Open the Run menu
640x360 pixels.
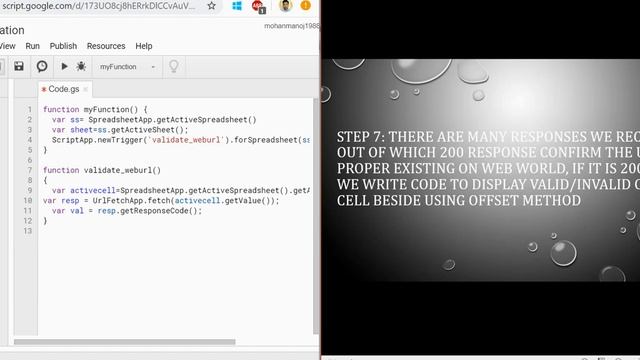(x=32, y=46)
